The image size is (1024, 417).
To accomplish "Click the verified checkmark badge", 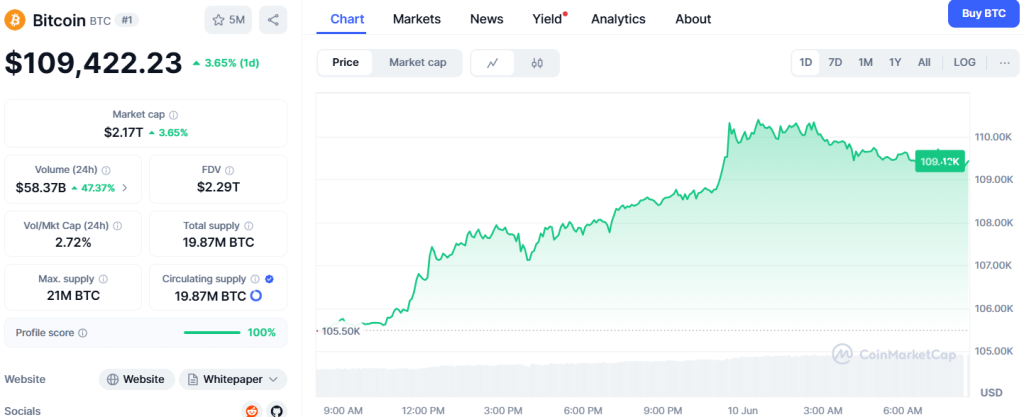I will (270, 279).
